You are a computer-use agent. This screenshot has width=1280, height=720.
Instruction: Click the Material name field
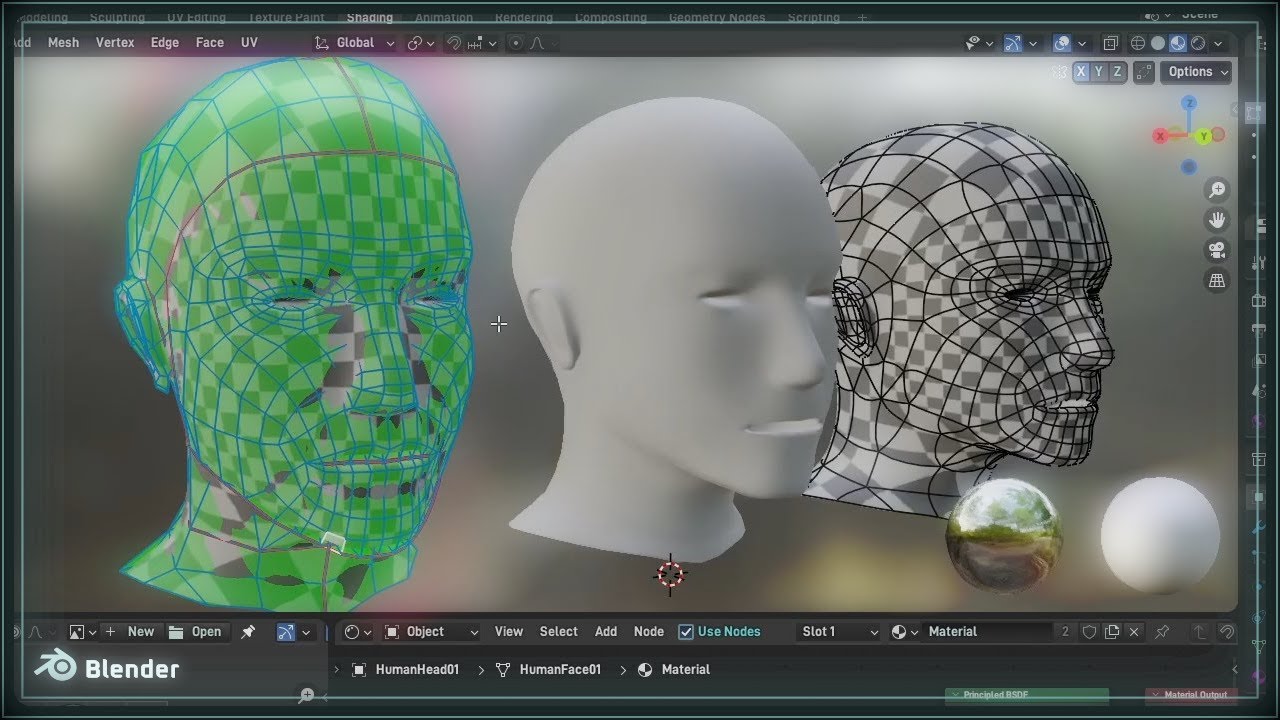click(x=987, y=632)
